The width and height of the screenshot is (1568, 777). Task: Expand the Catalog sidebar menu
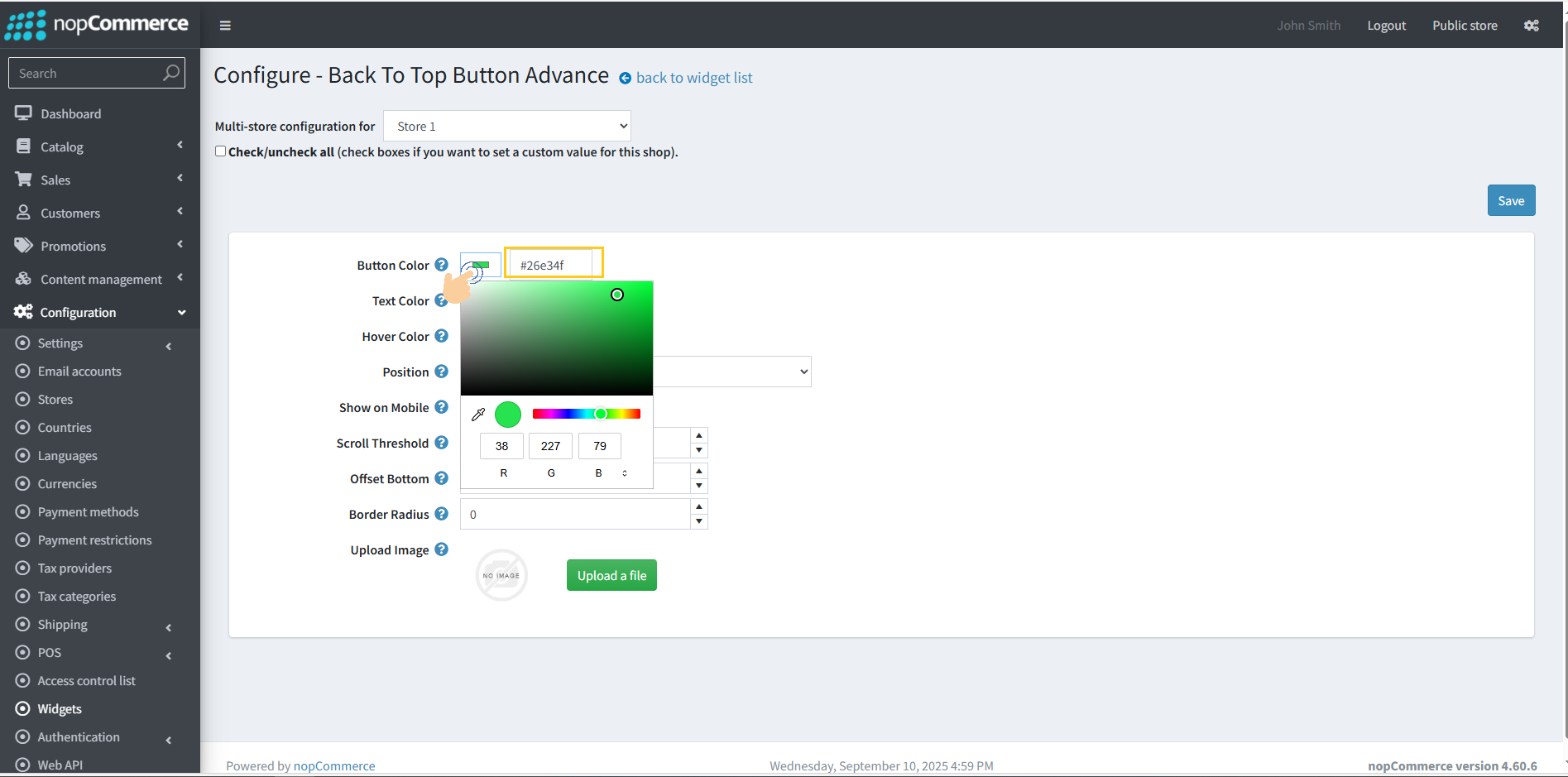99,146
